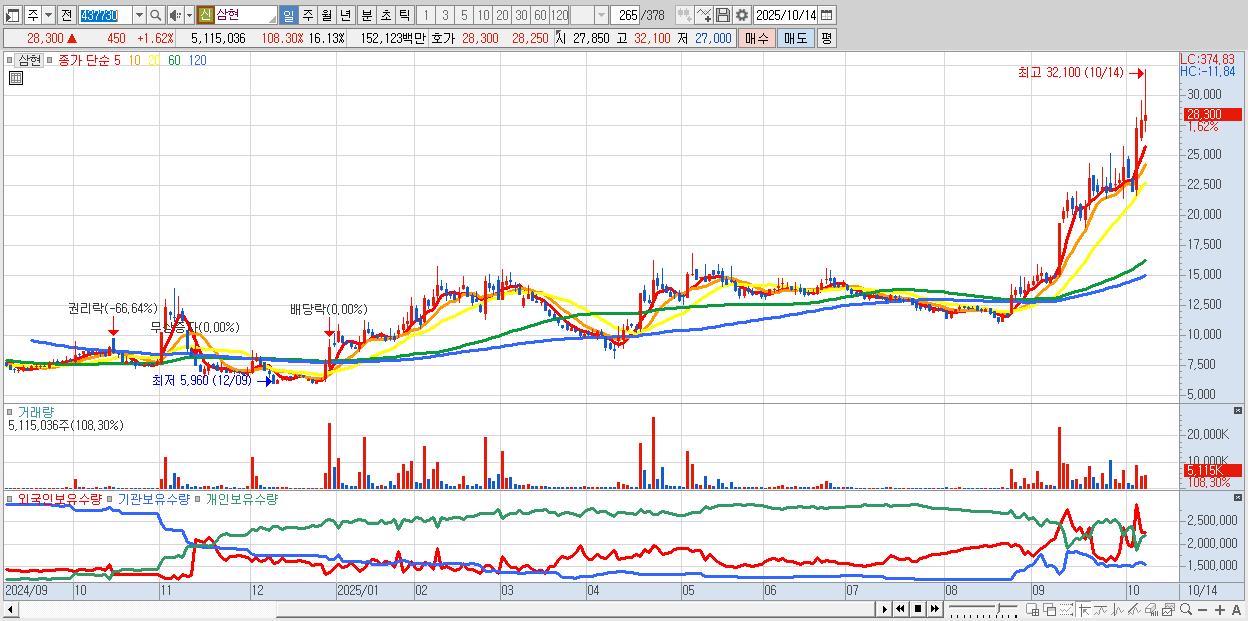Select the 30 interval button

click(521, 15)
